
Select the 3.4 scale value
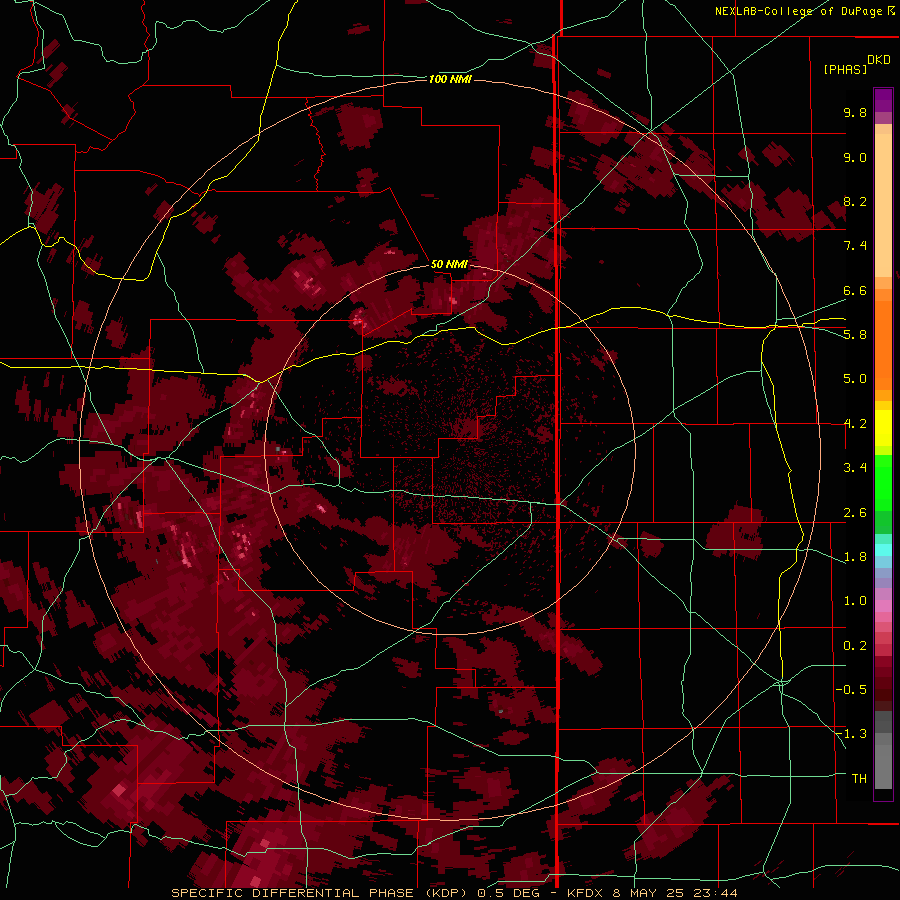[855, 468]
